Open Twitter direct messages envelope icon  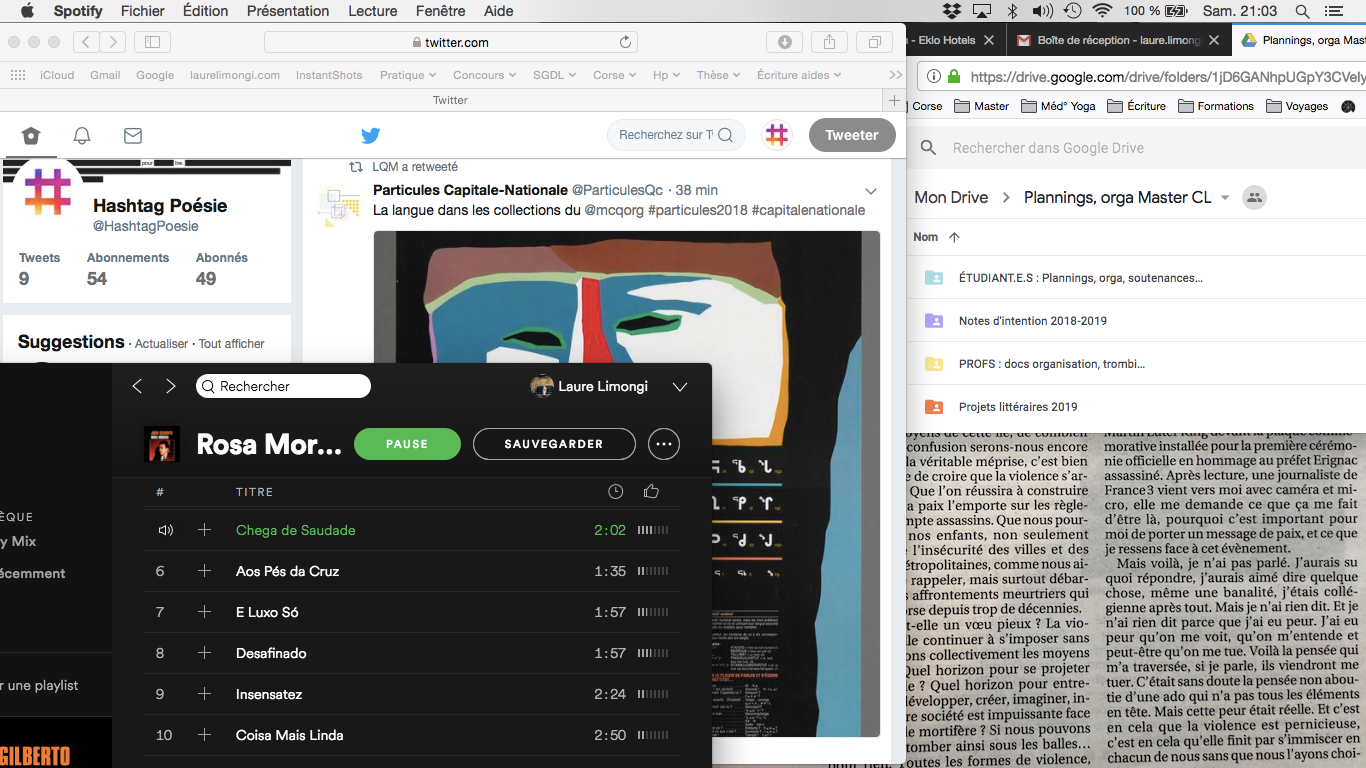[x=132, y=136]
